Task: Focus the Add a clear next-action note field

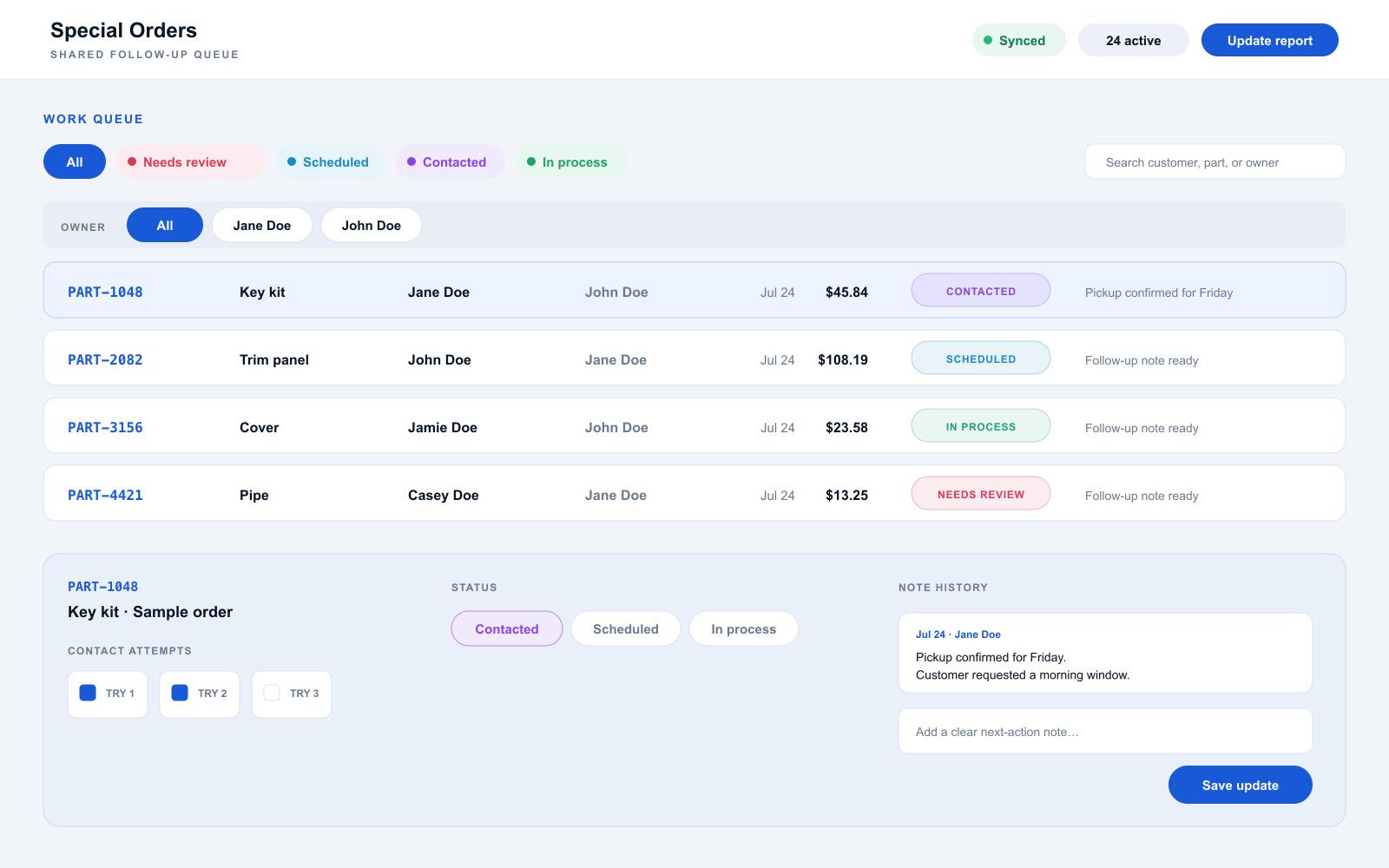Action: point(1104,731)
